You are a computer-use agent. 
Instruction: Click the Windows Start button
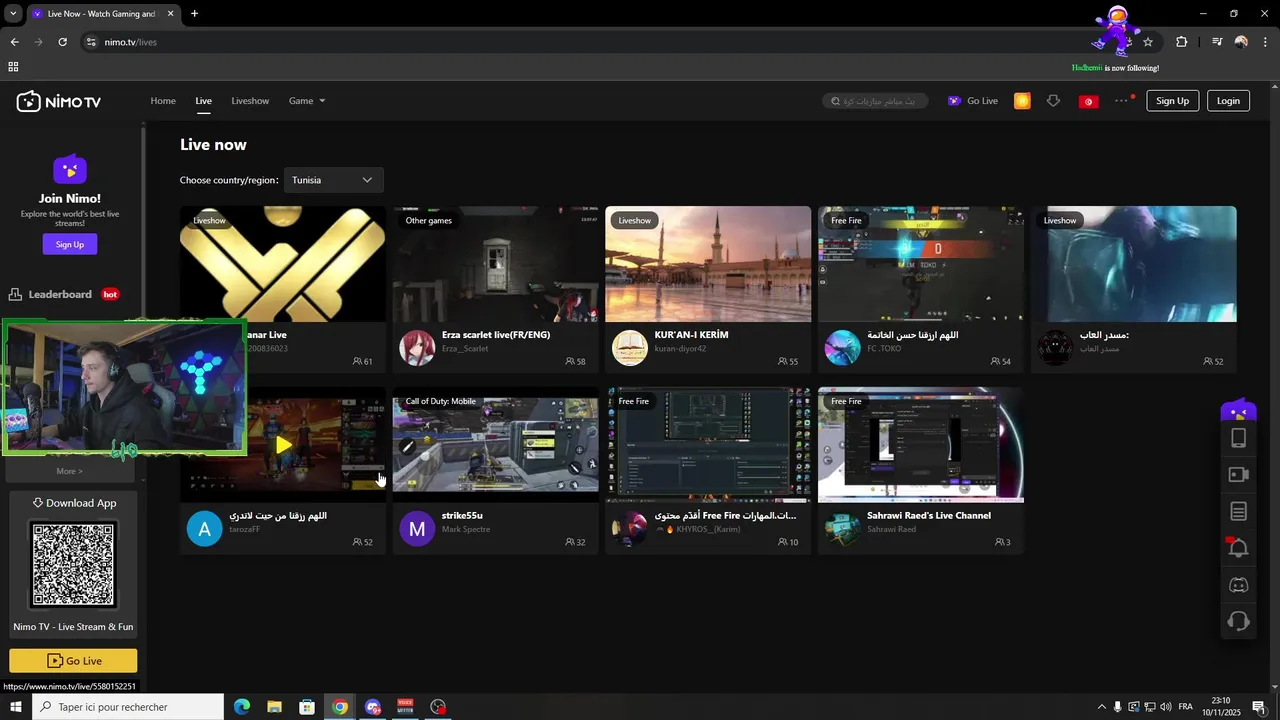(15, 707)
